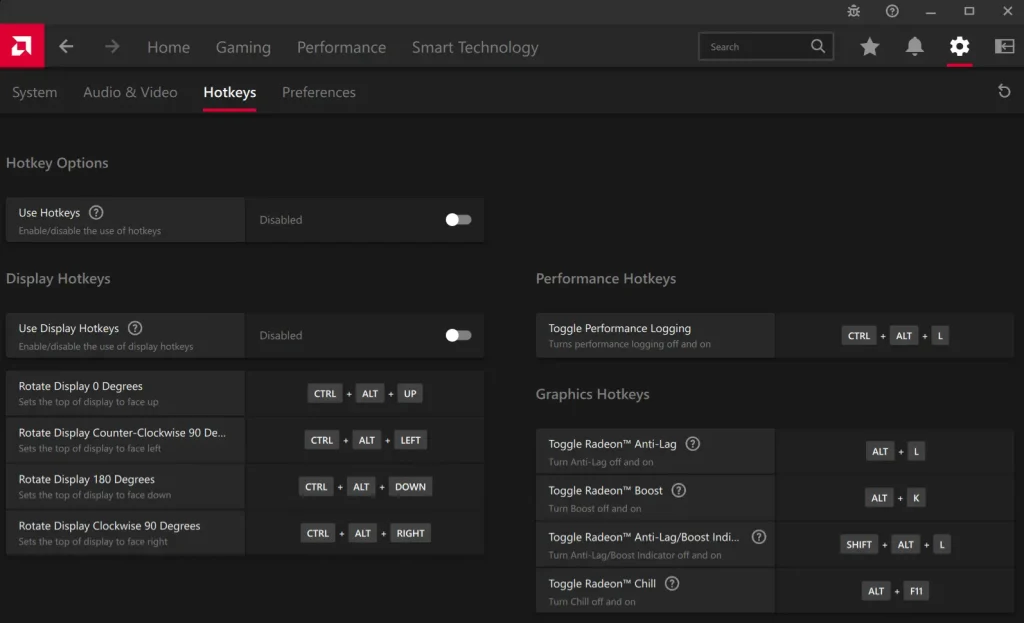Click the Display Hotkeys heading

(x=58, y=278)
